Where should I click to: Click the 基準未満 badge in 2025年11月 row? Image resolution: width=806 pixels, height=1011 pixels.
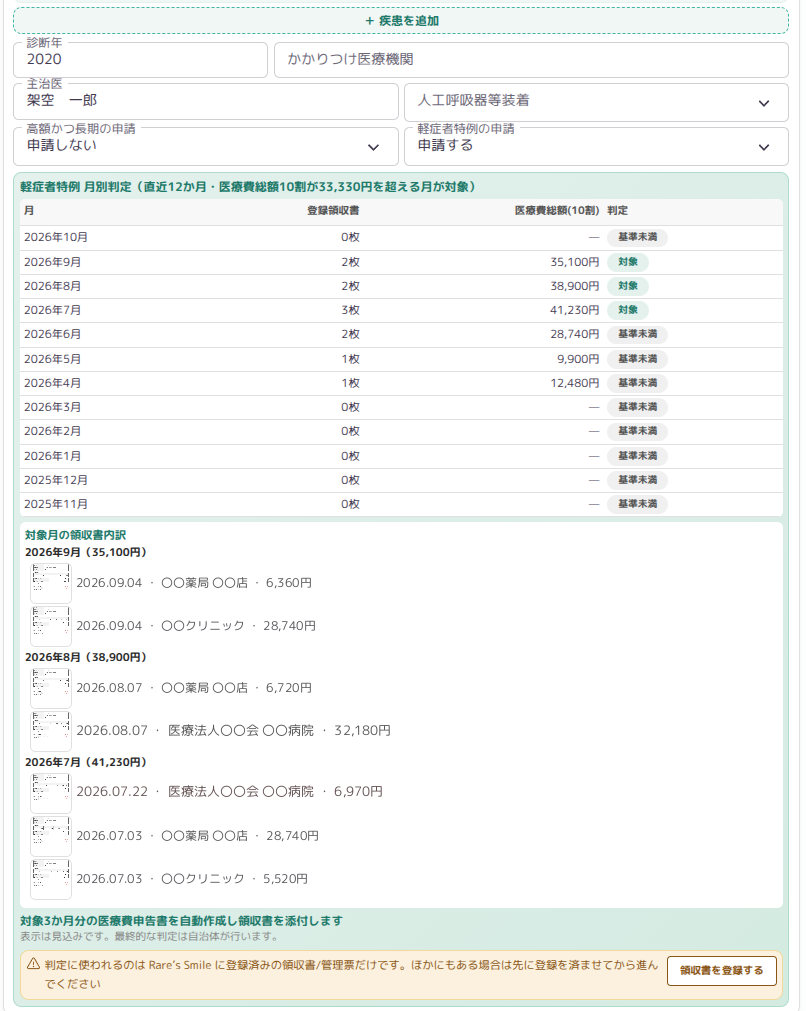tap(637, 504)
